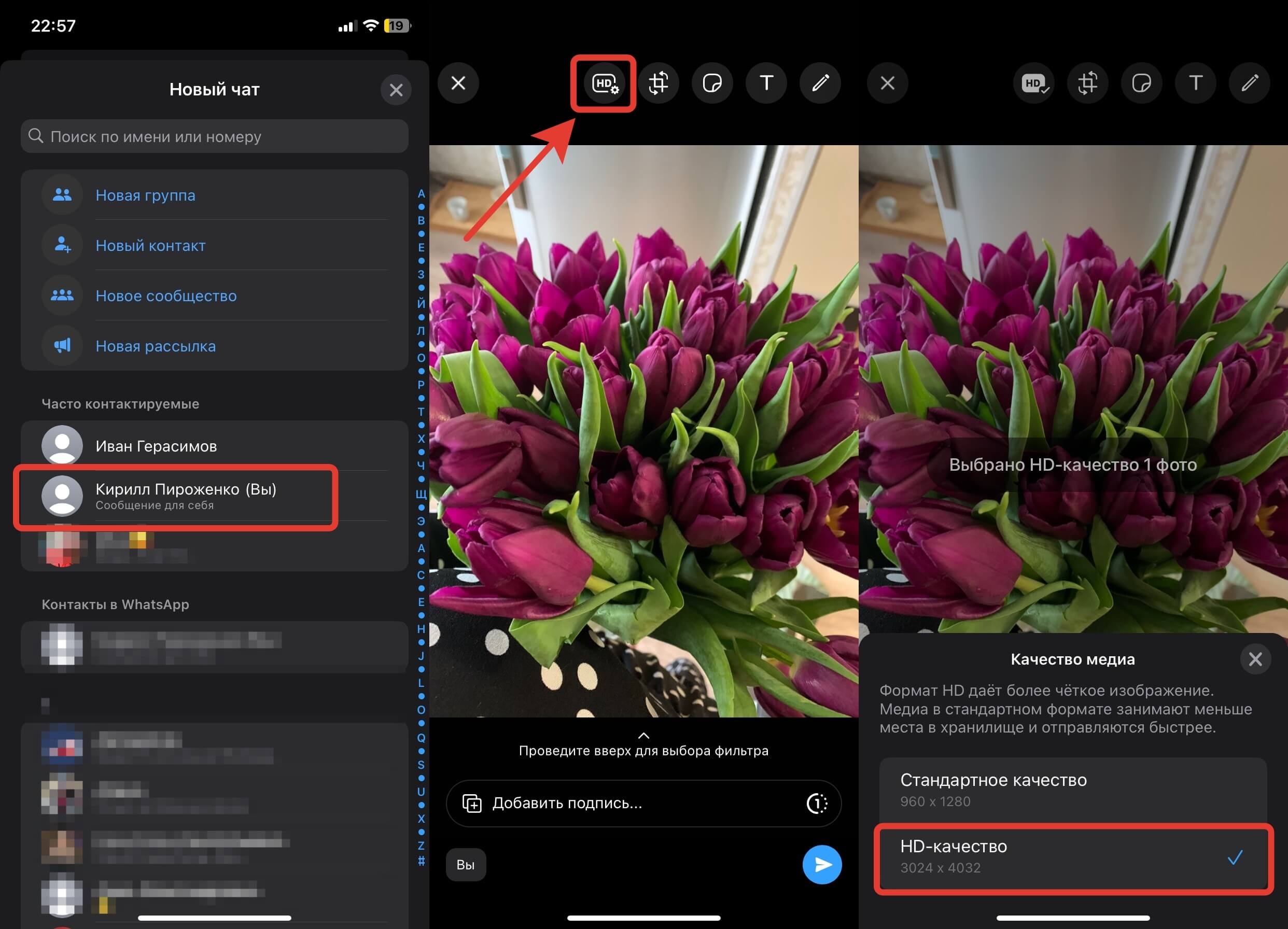Open Новая группа menu entry
Screen dimensions: 1288x929
145,195
